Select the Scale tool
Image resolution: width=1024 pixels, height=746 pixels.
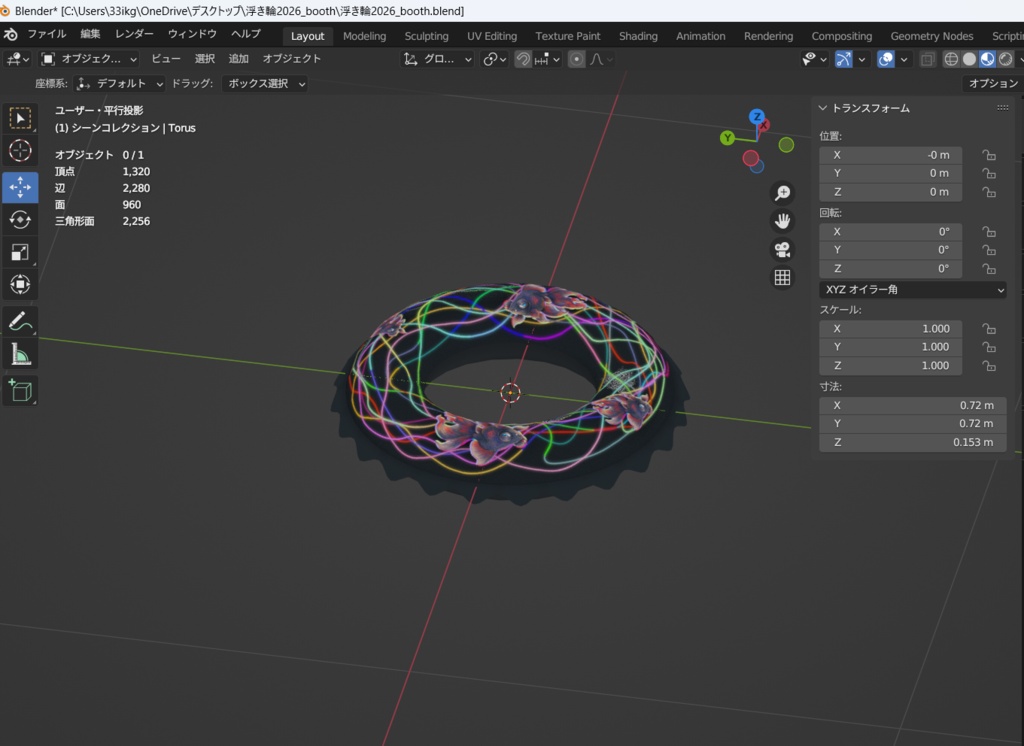click(x=20, y=252)
